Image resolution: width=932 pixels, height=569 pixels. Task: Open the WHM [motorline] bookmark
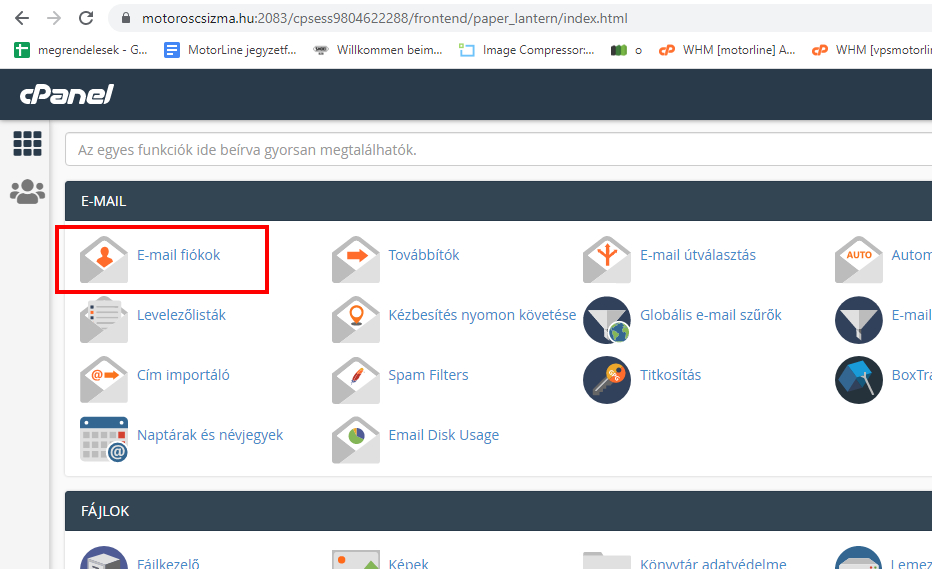728,49
